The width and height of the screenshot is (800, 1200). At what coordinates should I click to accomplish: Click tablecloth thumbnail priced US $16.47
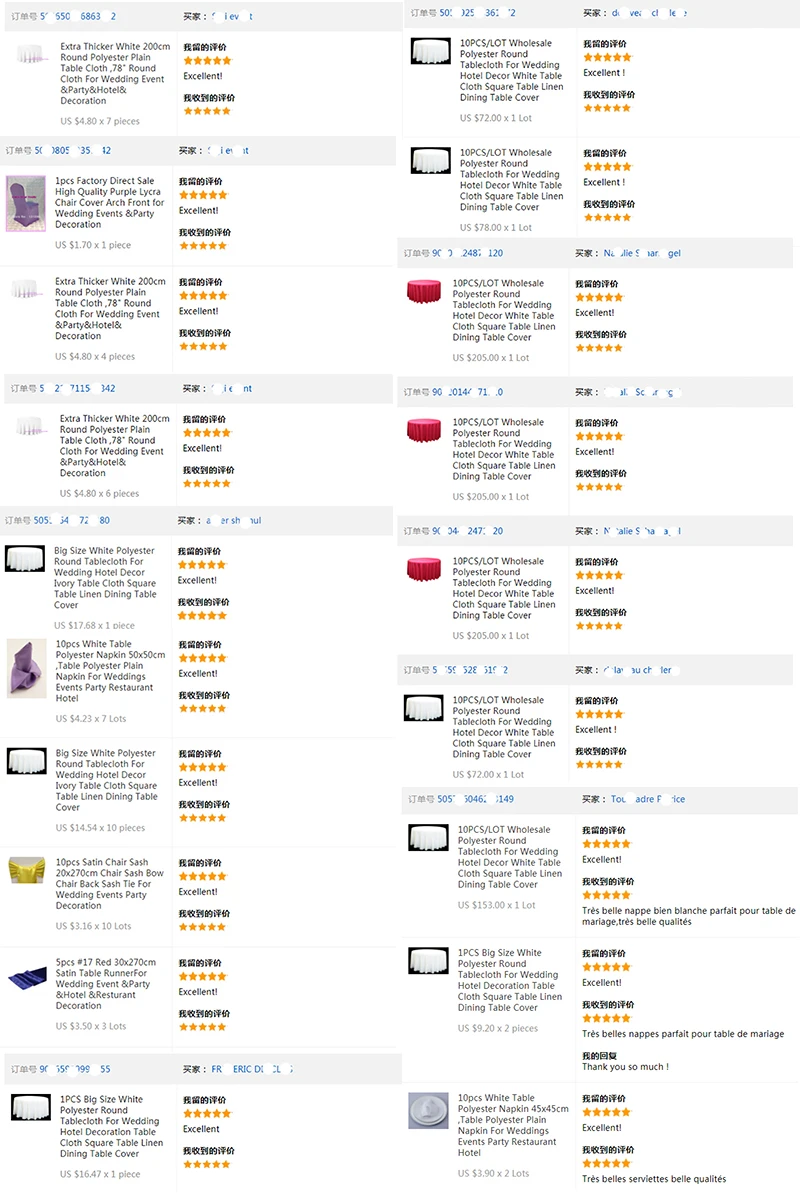tap(31, 1107)
